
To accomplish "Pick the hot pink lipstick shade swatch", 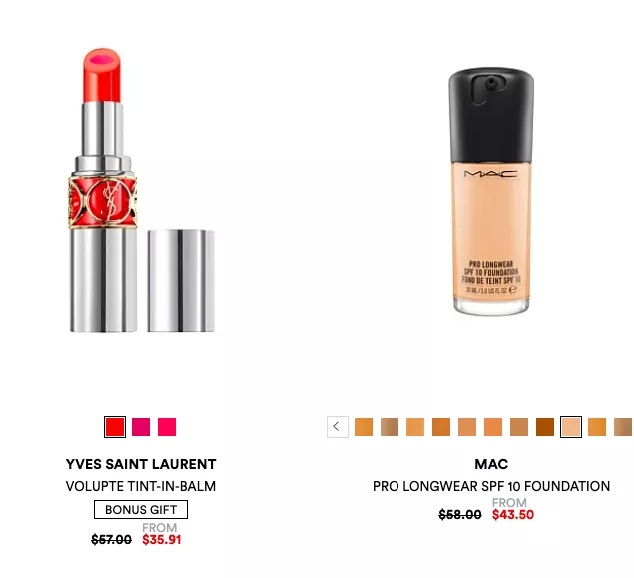I will [x=167, y=427].
